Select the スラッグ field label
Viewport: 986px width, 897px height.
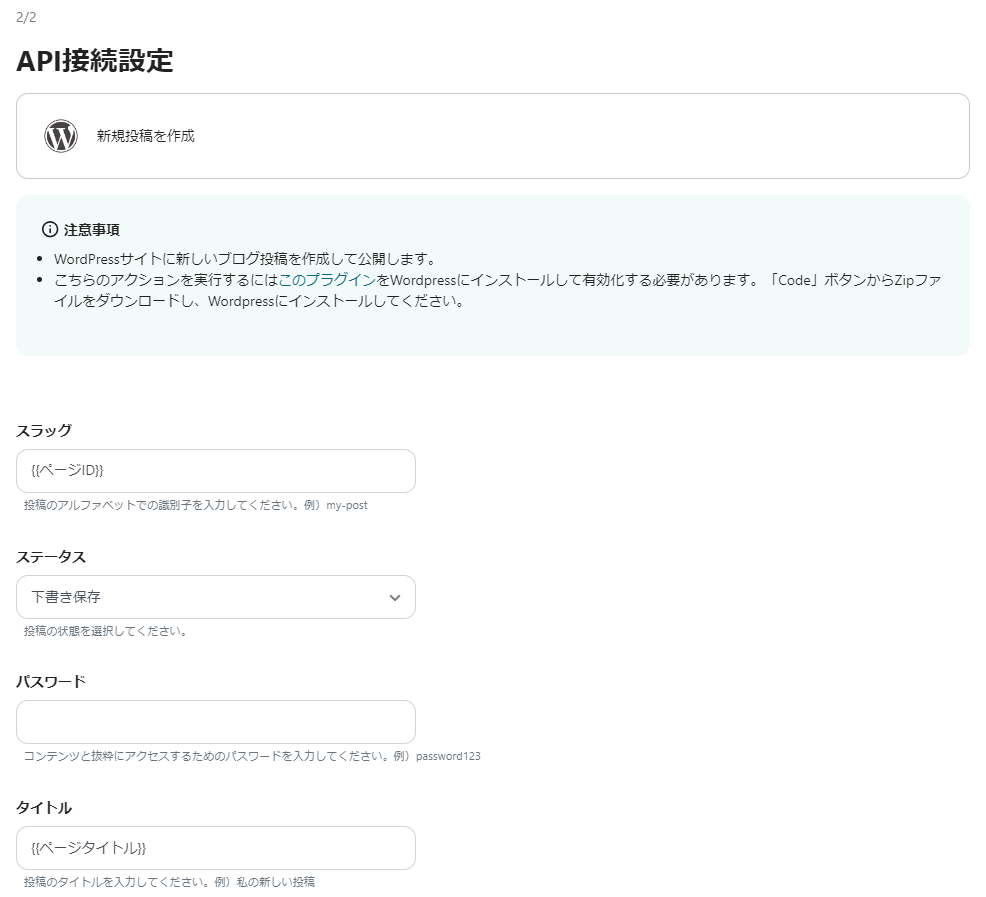(x=44, y=431)
